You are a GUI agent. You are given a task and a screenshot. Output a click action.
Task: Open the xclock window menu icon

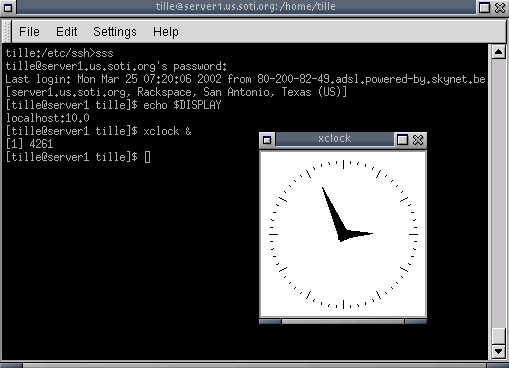coord(267,140)
